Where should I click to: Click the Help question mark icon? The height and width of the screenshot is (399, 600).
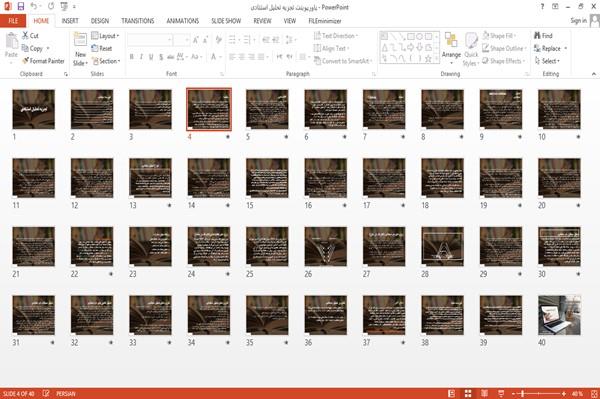542,7
